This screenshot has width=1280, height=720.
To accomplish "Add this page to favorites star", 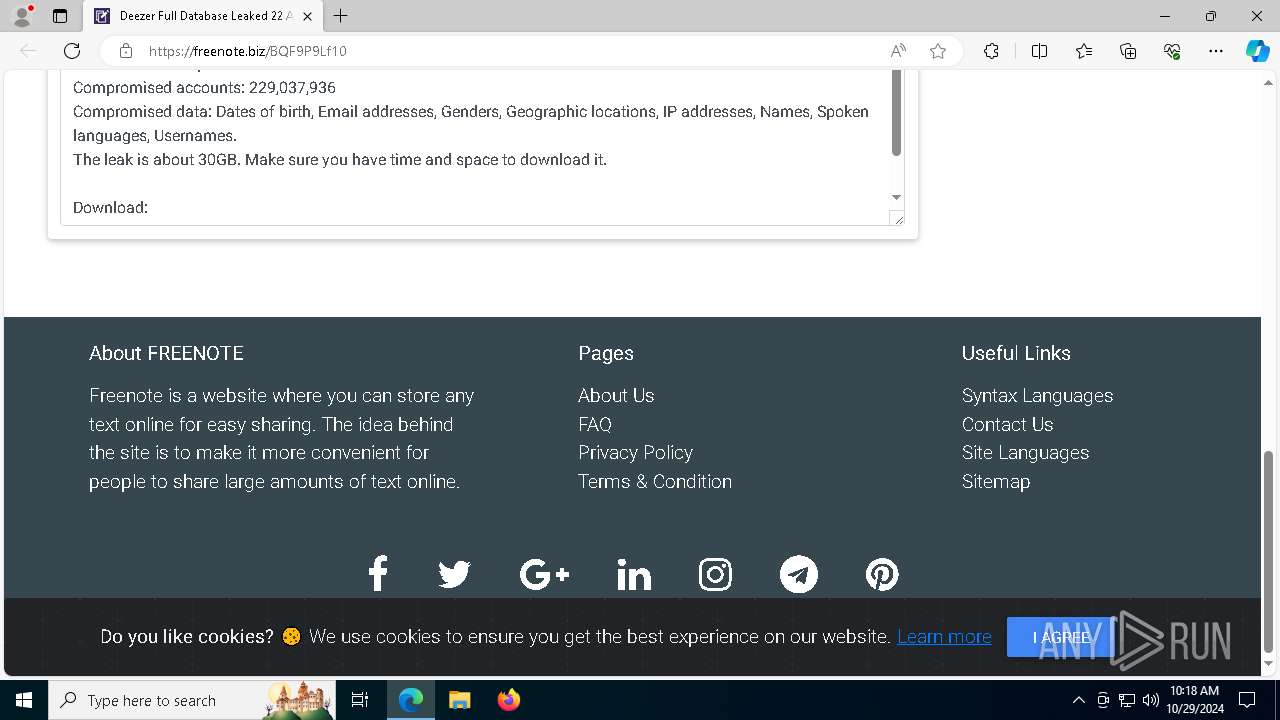I will (x=938, y=51).
